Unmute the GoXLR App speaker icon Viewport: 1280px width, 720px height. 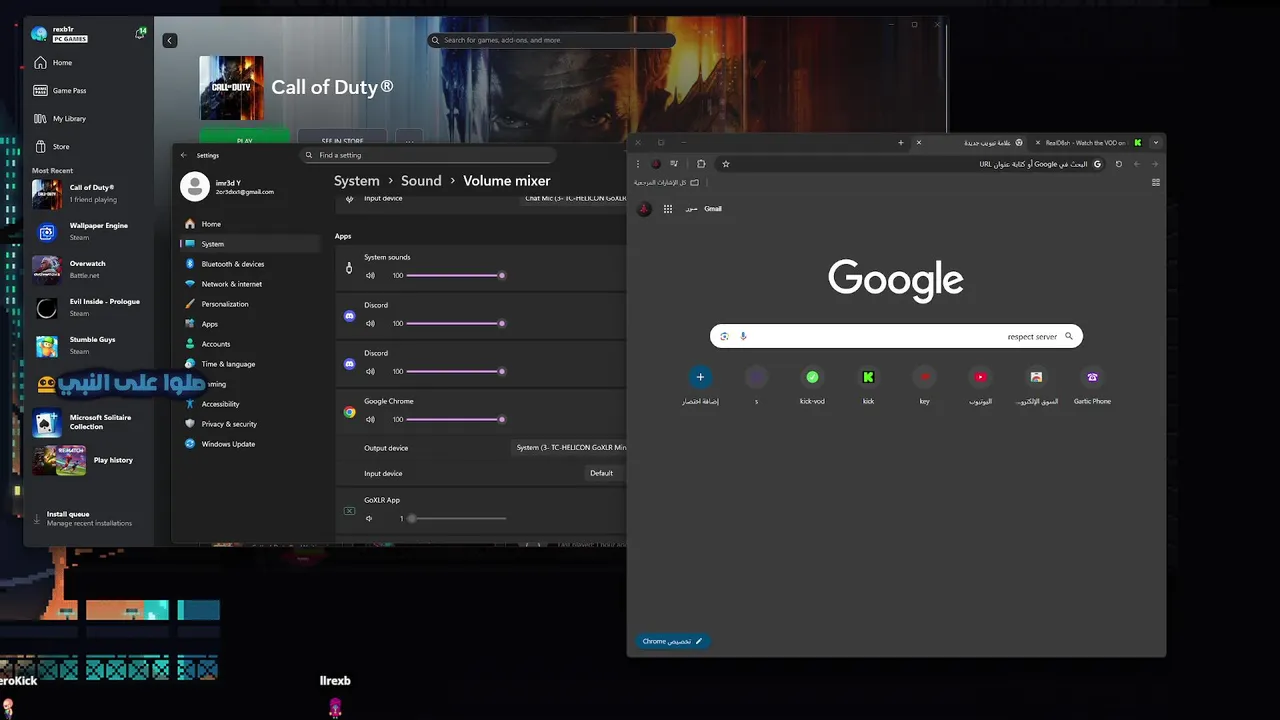[x=370, y=518]
